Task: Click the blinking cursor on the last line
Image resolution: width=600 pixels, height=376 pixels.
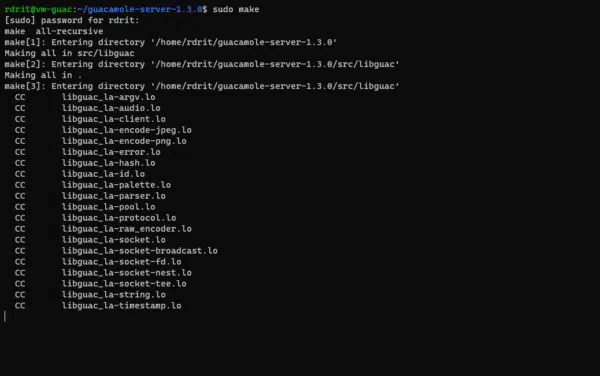Action: (x=5, y=316)
